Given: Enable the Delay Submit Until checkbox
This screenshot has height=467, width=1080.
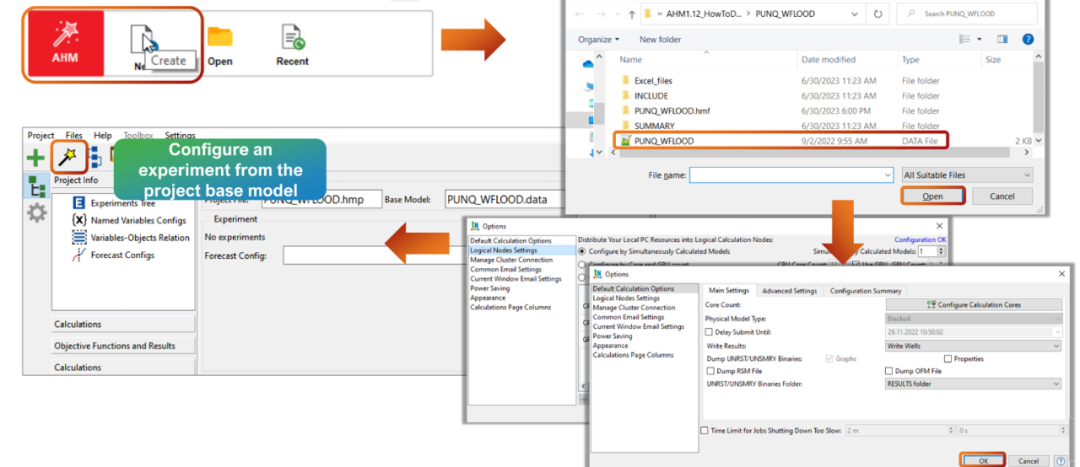Looking at the screenshot, I should point(710,331).
